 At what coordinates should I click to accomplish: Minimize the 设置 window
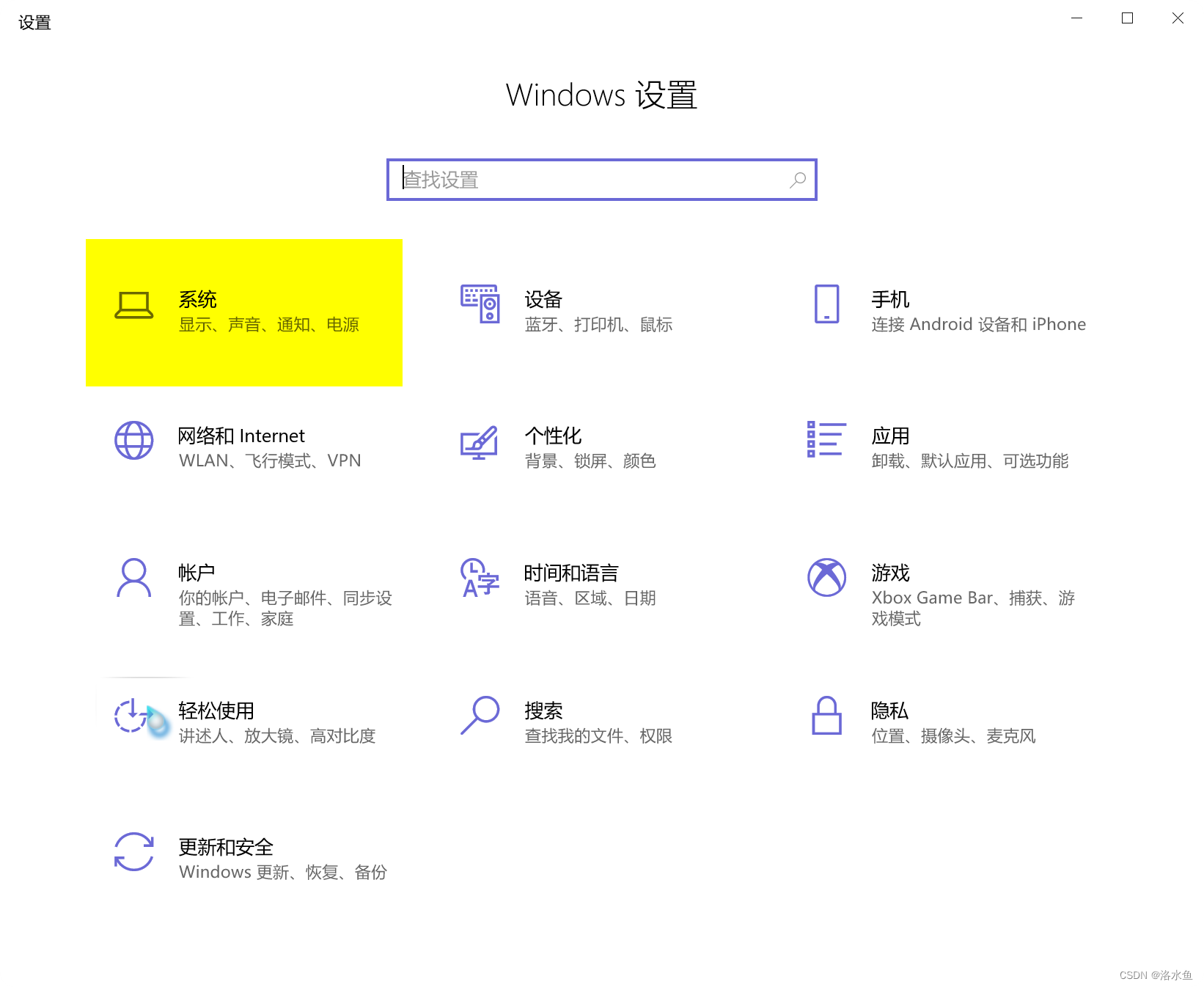pos(1076,18)
